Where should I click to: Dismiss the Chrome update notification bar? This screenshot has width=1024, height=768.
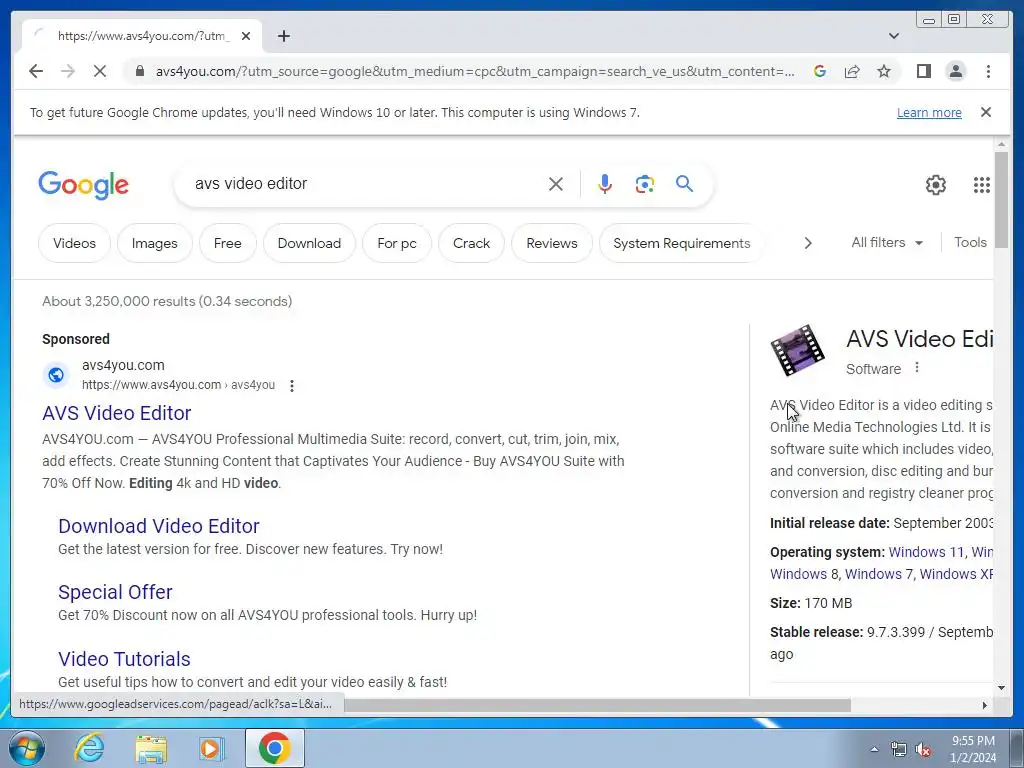coord(985,112)
